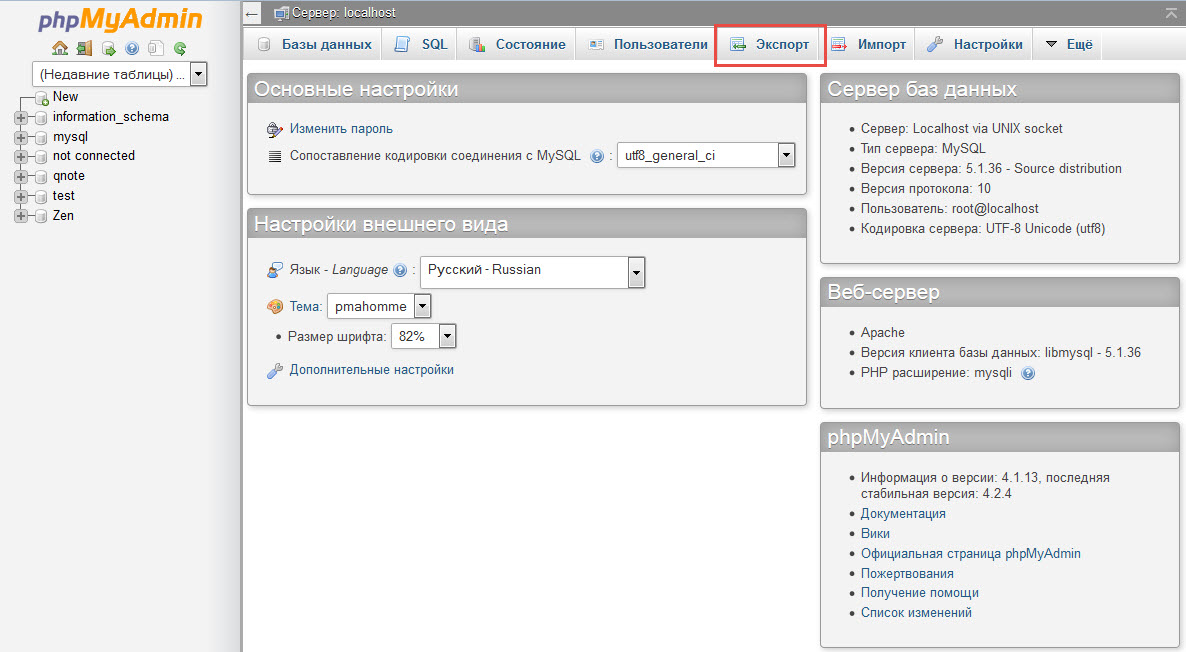The height and width of the screenshot is (652, 1186).
Task: Expand the test database node
Action: [20, 197]
